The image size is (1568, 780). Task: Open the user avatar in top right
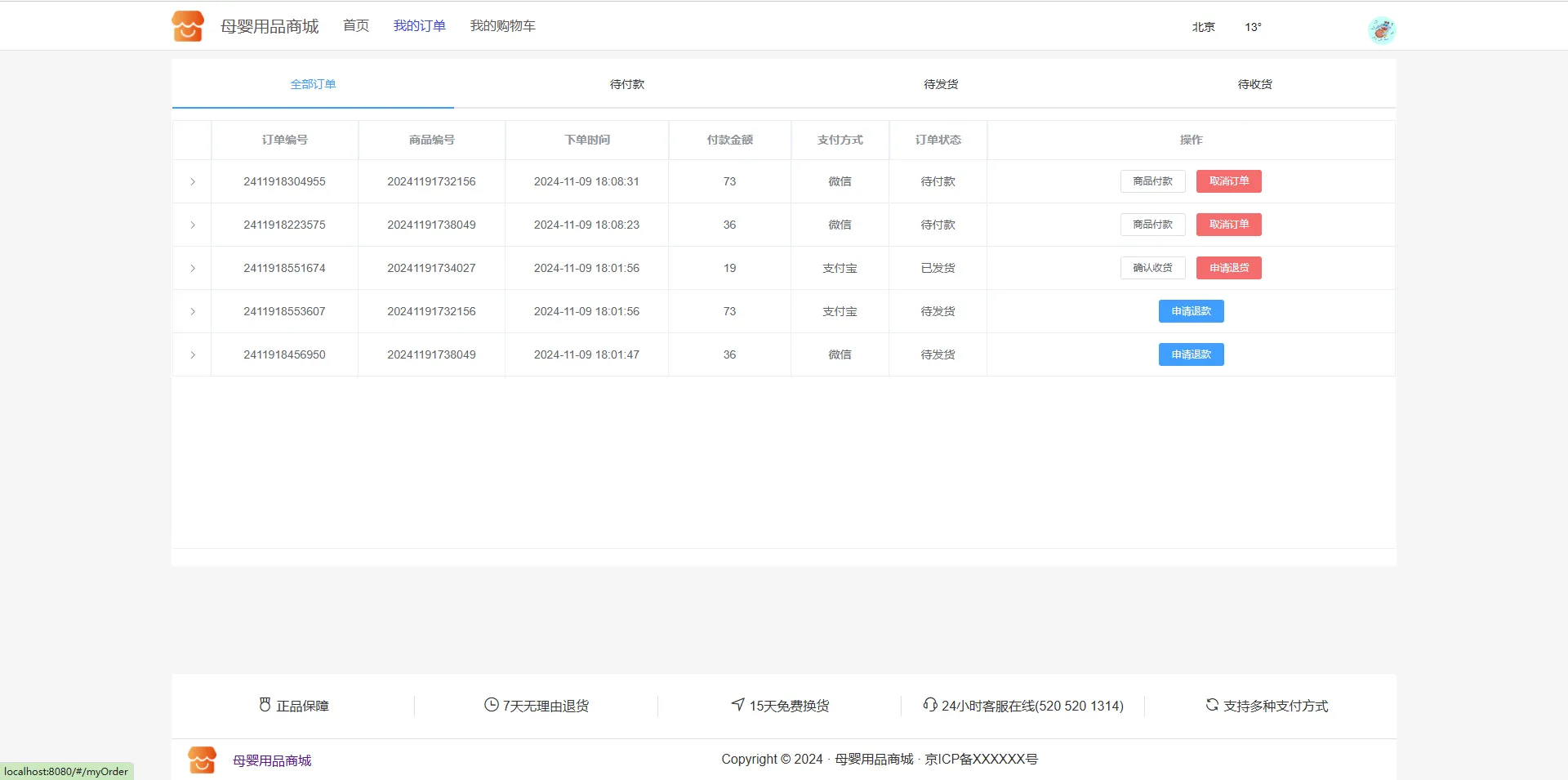pyautogui.click(x=1381, y=30)
